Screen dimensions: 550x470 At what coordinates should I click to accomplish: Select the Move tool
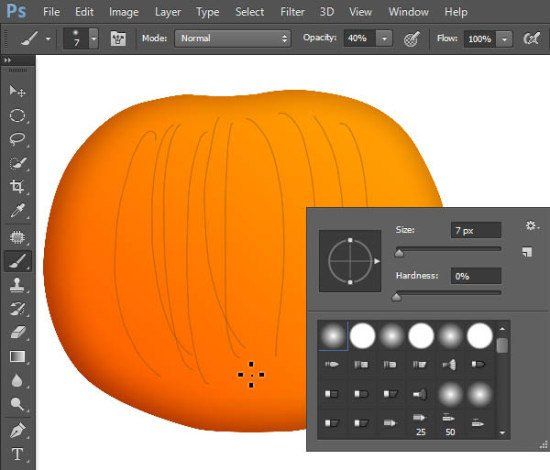[x=17, y=91]
